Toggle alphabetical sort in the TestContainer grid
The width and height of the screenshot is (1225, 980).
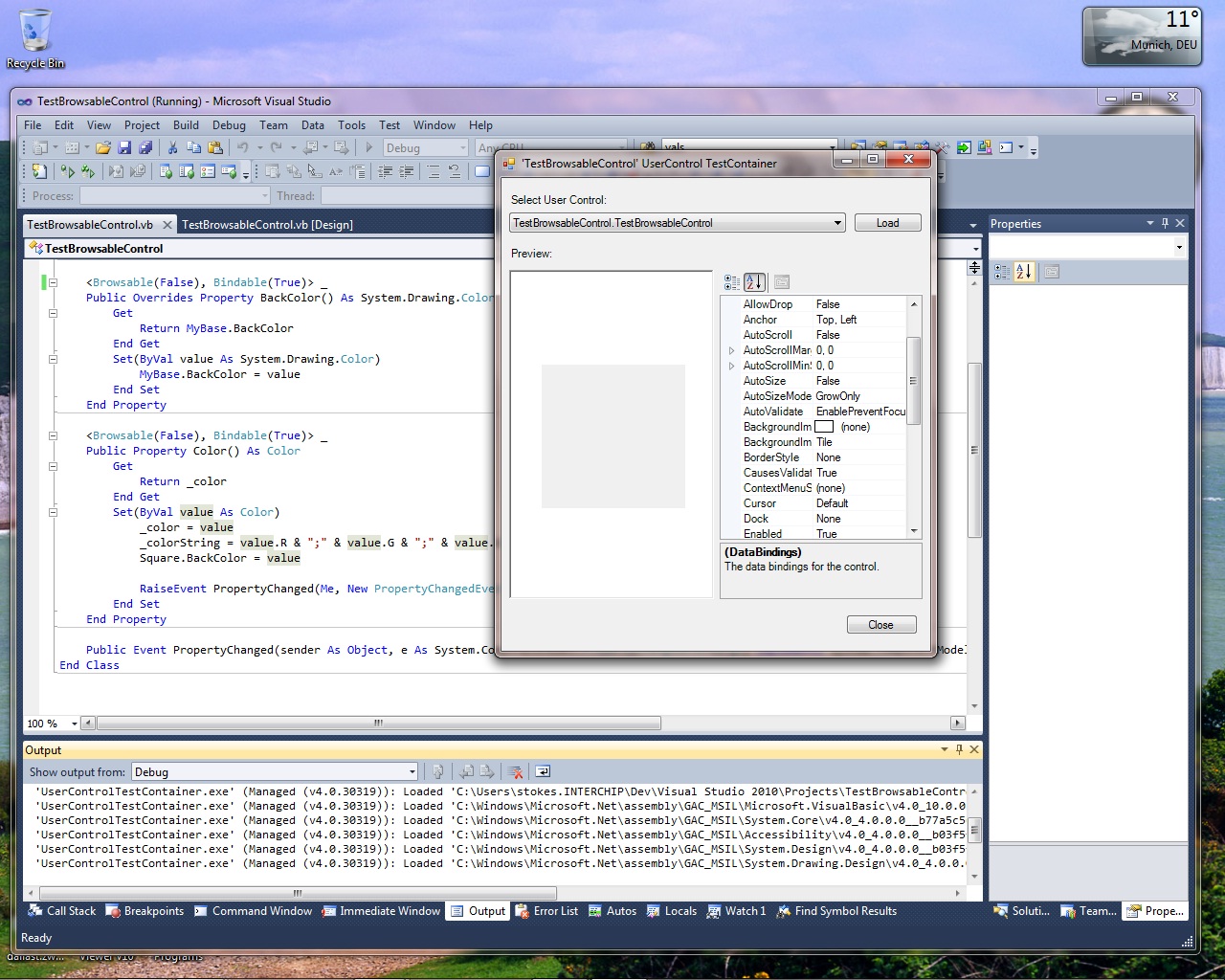[754, 281]
